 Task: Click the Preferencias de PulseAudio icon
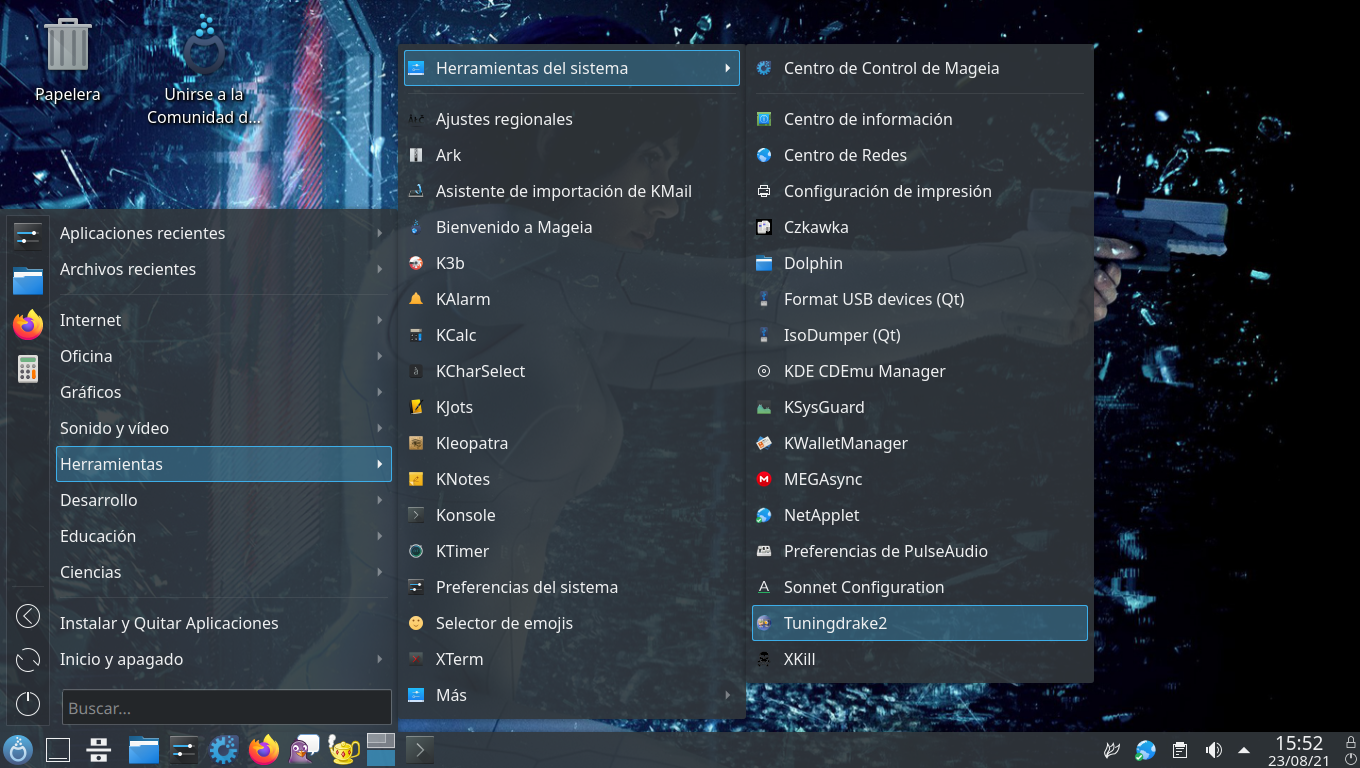[x=764, y=551]
